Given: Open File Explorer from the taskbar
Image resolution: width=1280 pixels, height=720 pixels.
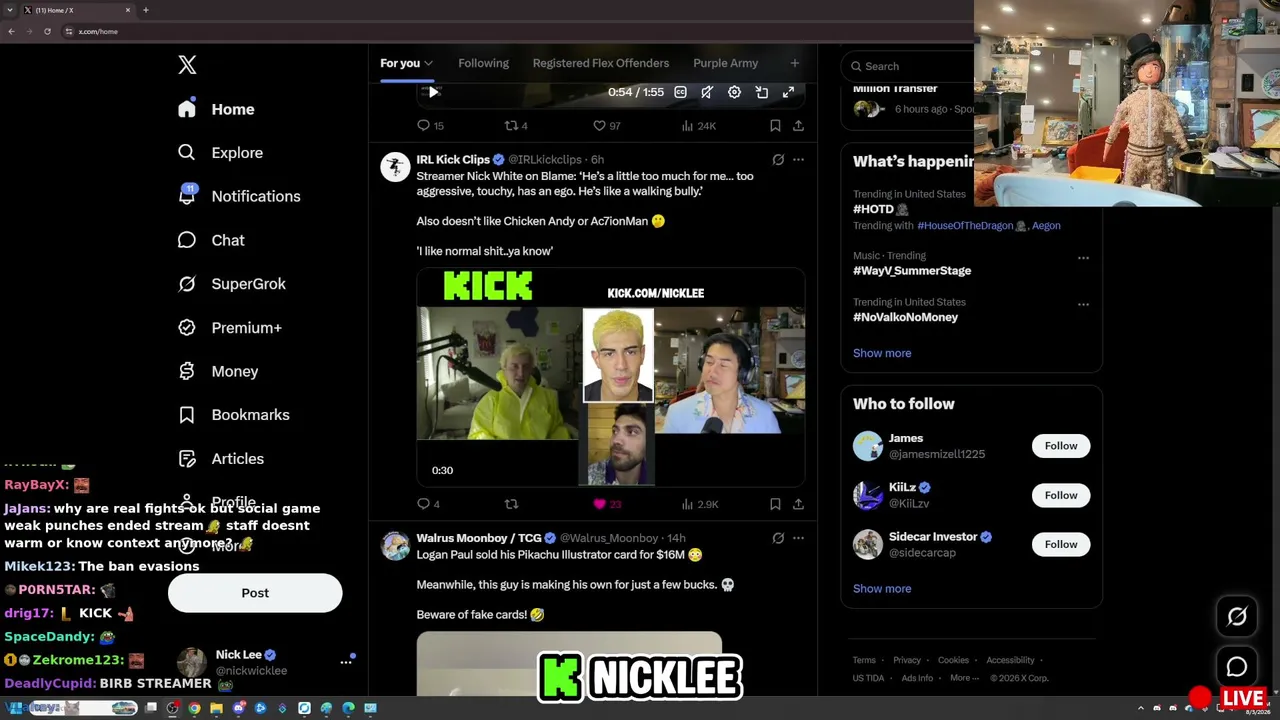Looking at the screenshot, I should tap(216, 709).
